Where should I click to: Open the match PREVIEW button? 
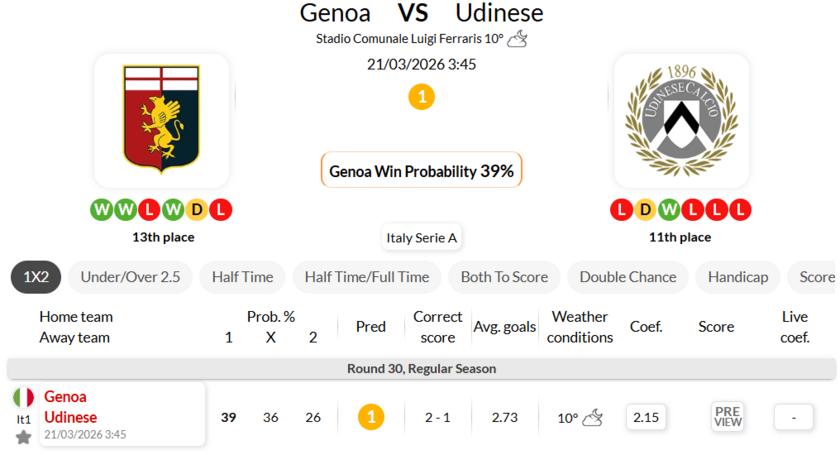click(x=728, y=417)
